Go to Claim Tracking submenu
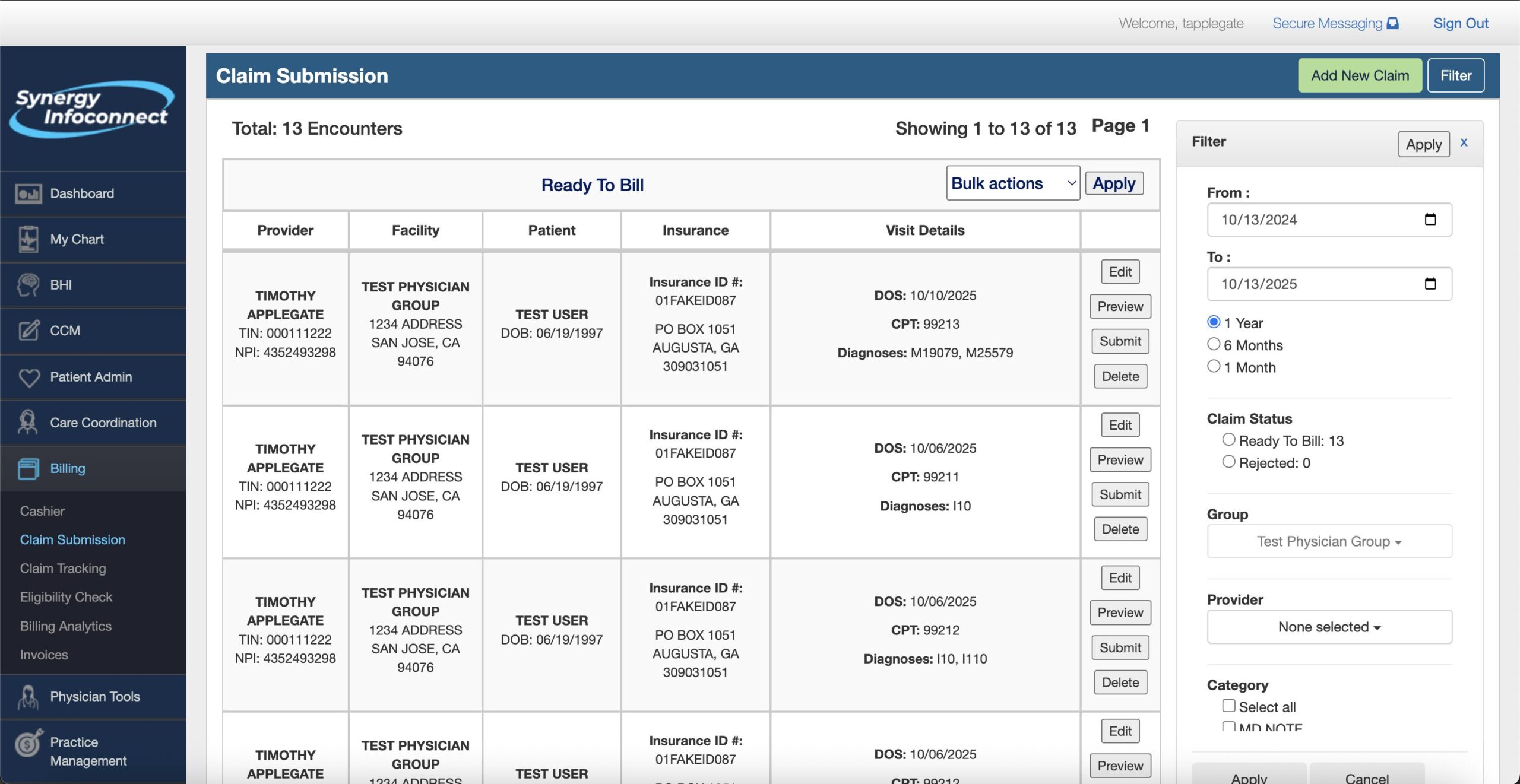Viewport: 1520px width, 784px height. (x=63, y=568)
